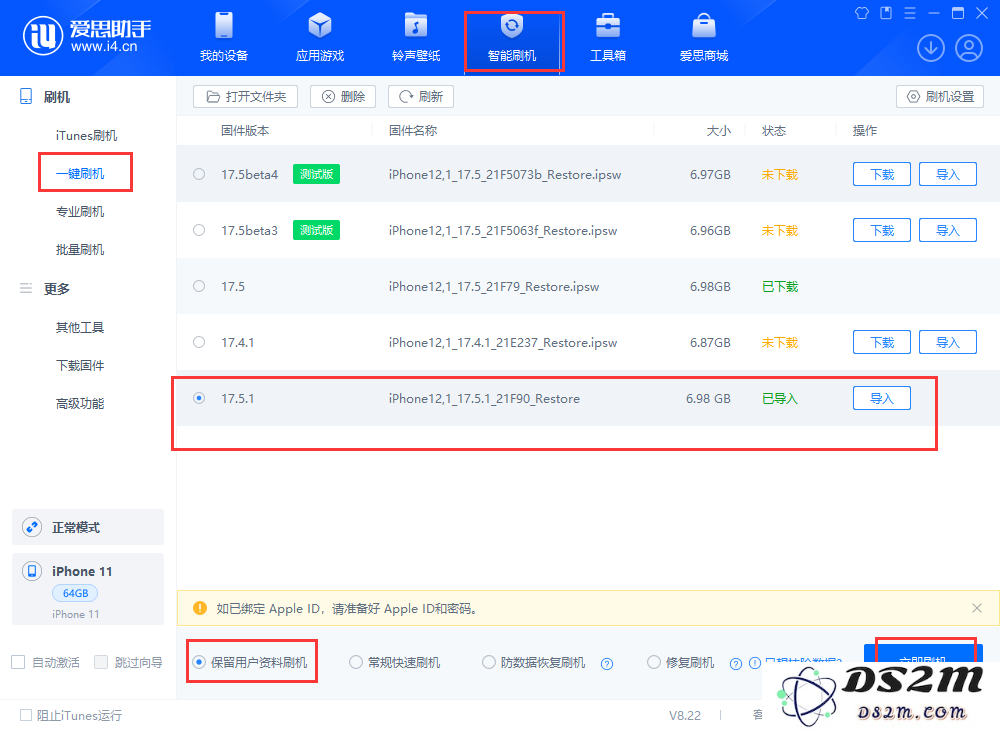Click the 固件版本 column header
The width and height of the screenshot is (1000, 730).
click(x=245, y=131)
